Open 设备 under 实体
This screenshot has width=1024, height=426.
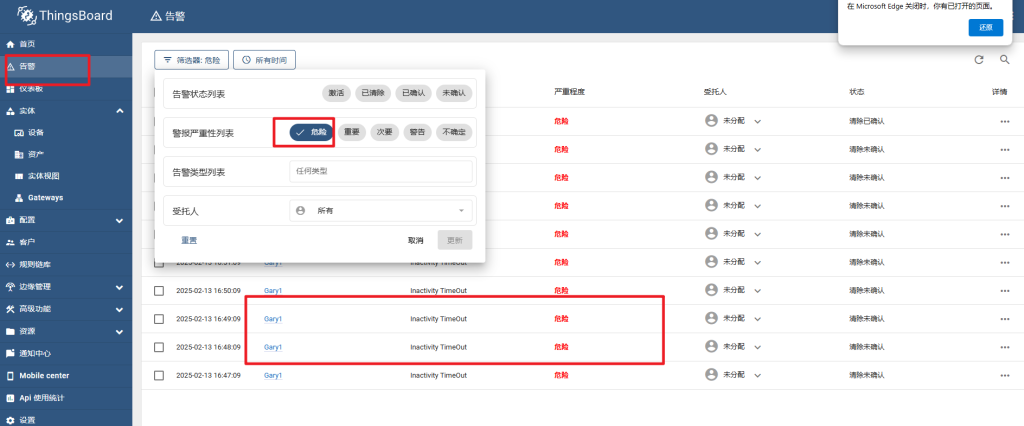[x=66, y=133]
